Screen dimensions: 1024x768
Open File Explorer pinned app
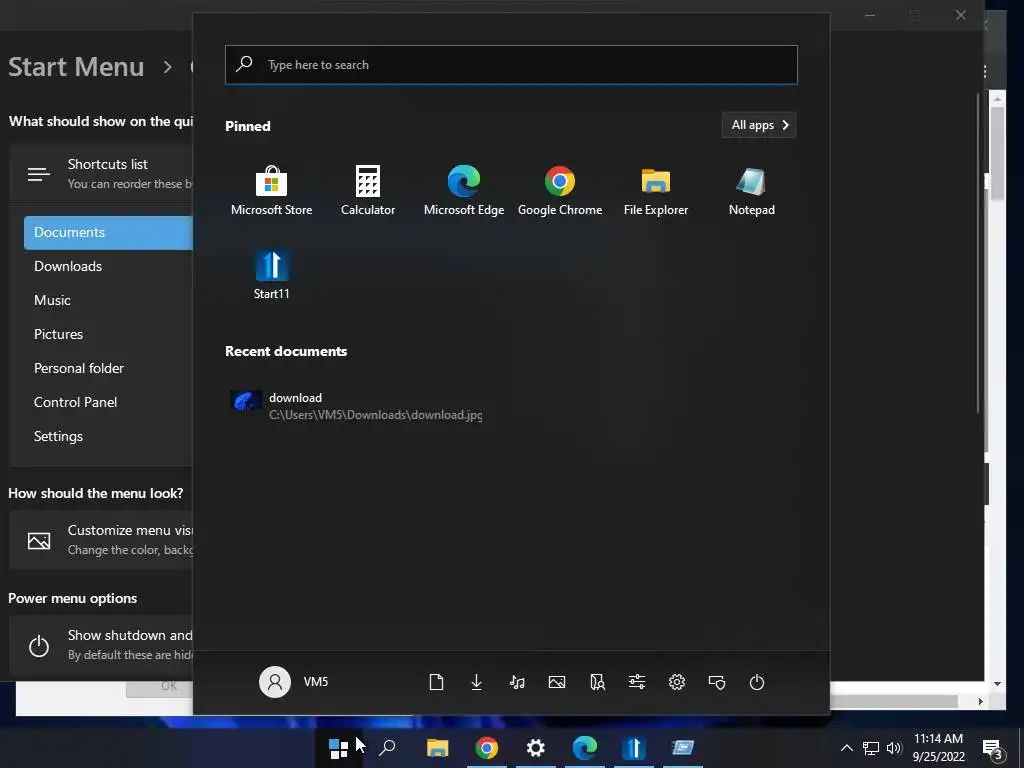coord(656,190)
